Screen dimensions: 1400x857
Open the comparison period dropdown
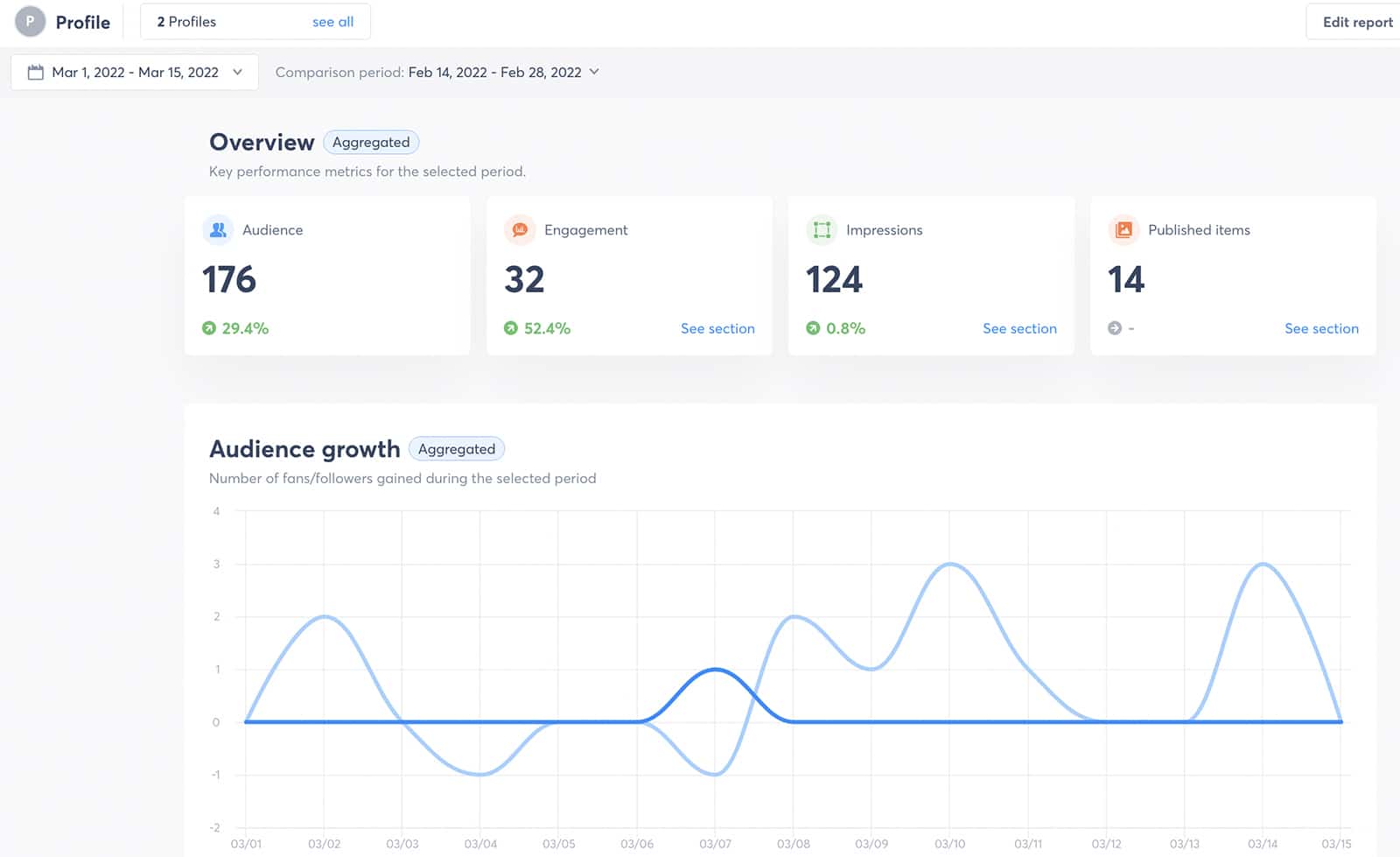595,73
